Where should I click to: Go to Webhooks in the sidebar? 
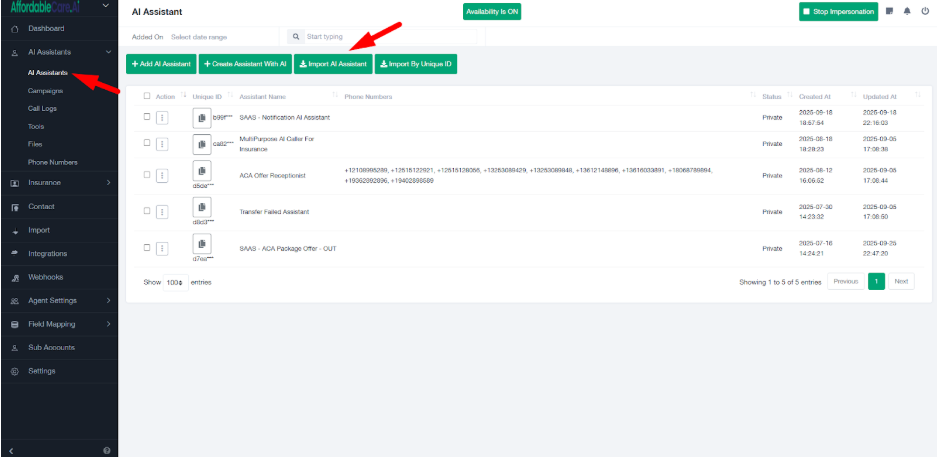45,277
